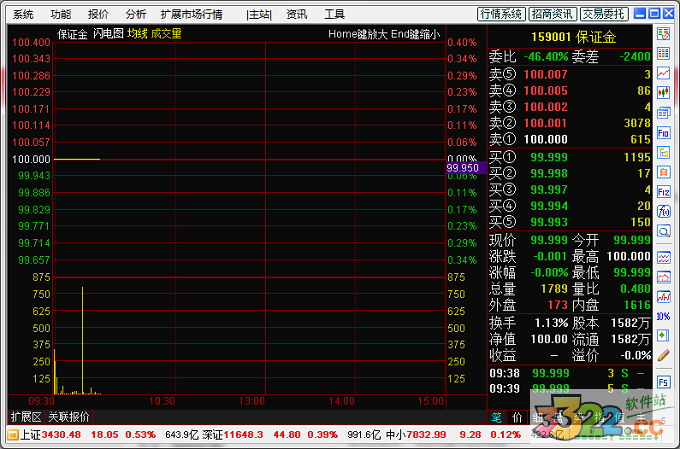Open the f(x) formula icon
The height and width of the screenshot is (449, 680).
pyautogui.click(x=664, y=211)
